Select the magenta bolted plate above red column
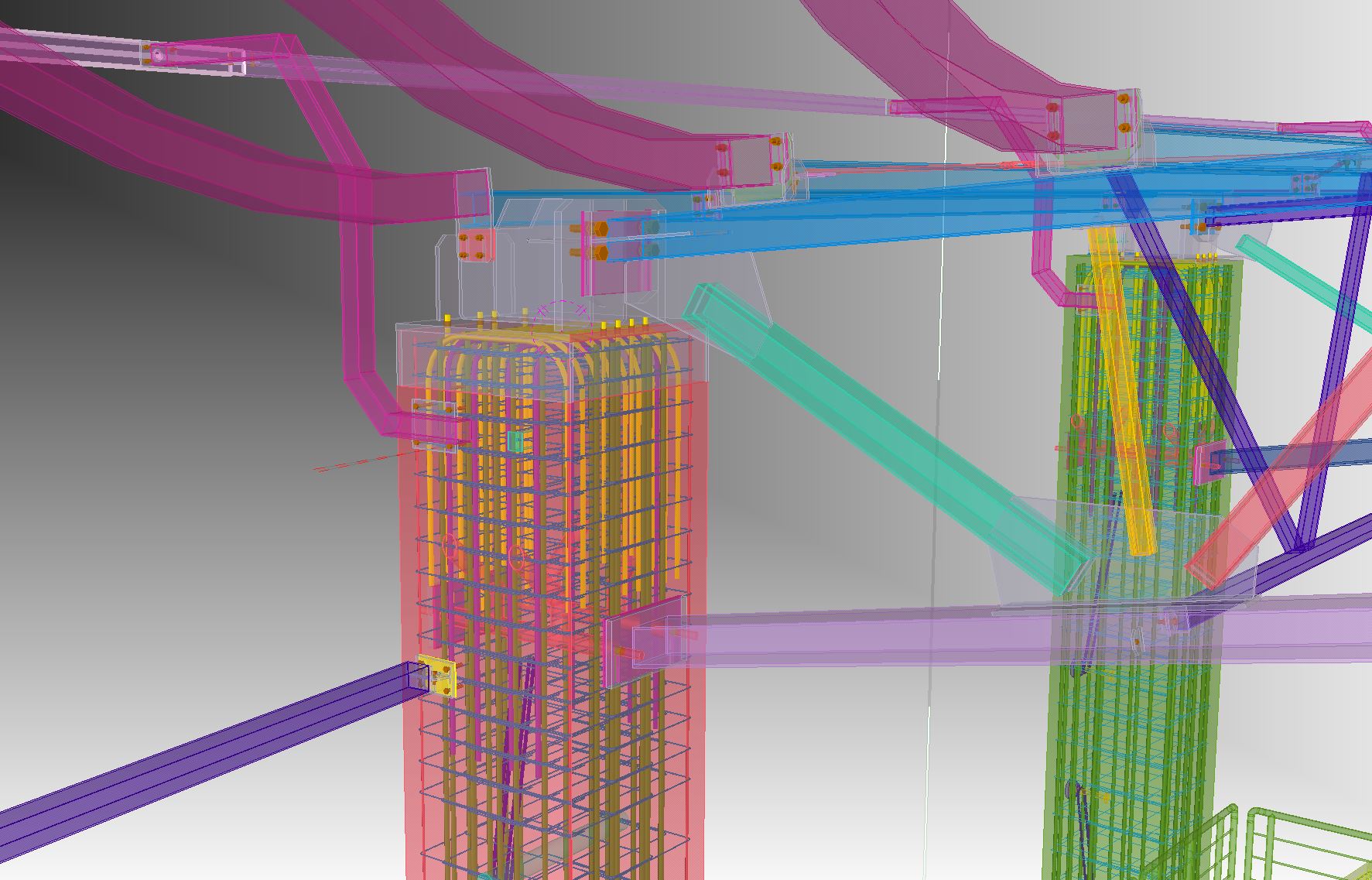The width and height of the screenshot is (1372, 880). pos(472,245)
